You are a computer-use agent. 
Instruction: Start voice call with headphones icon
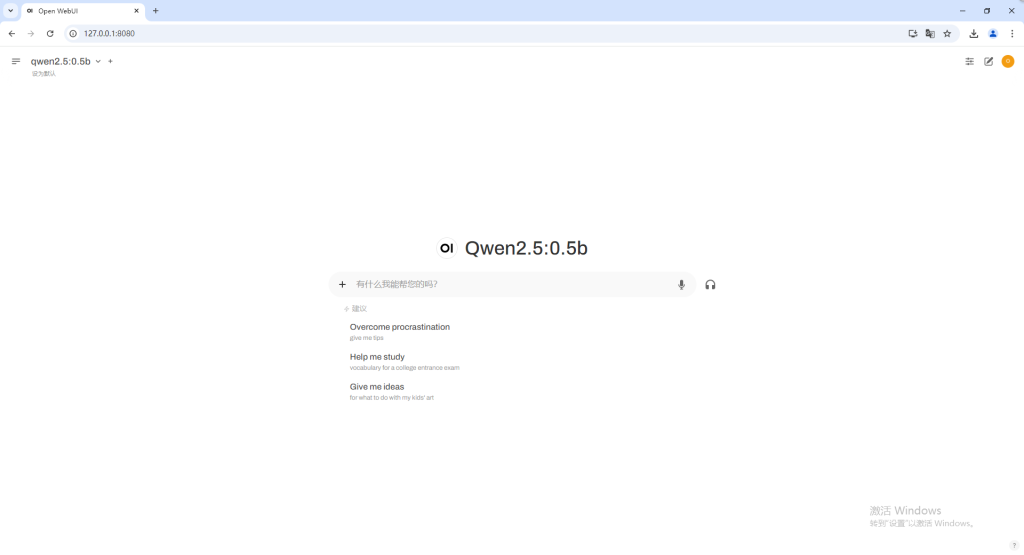pos(710,284)
